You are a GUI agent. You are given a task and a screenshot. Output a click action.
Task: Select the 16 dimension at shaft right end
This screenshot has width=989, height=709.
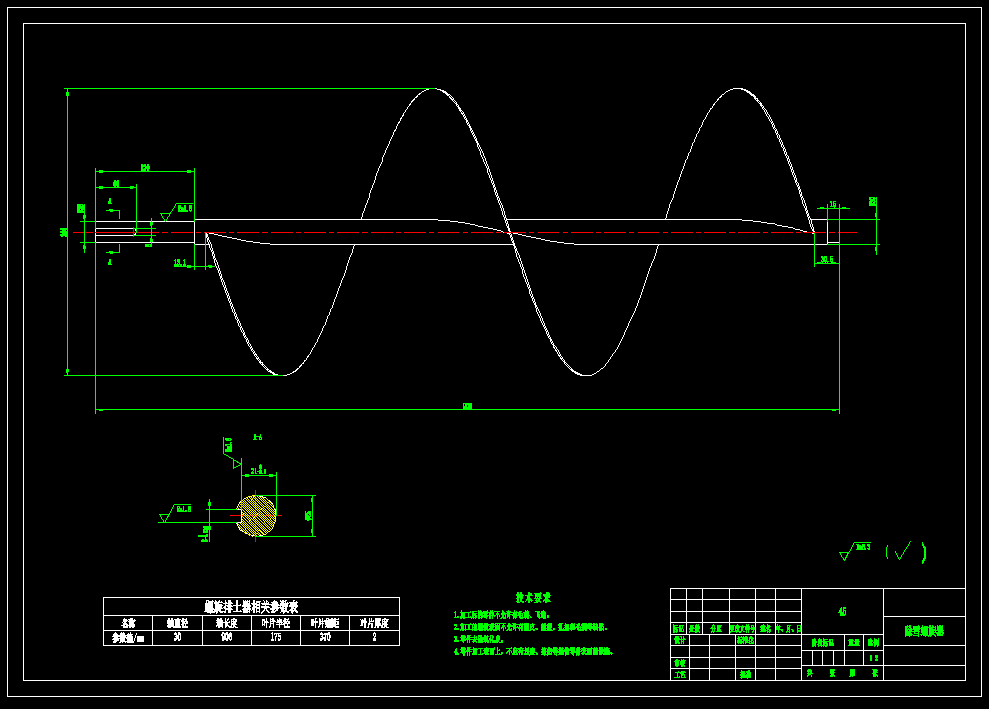tap(833, 204)
